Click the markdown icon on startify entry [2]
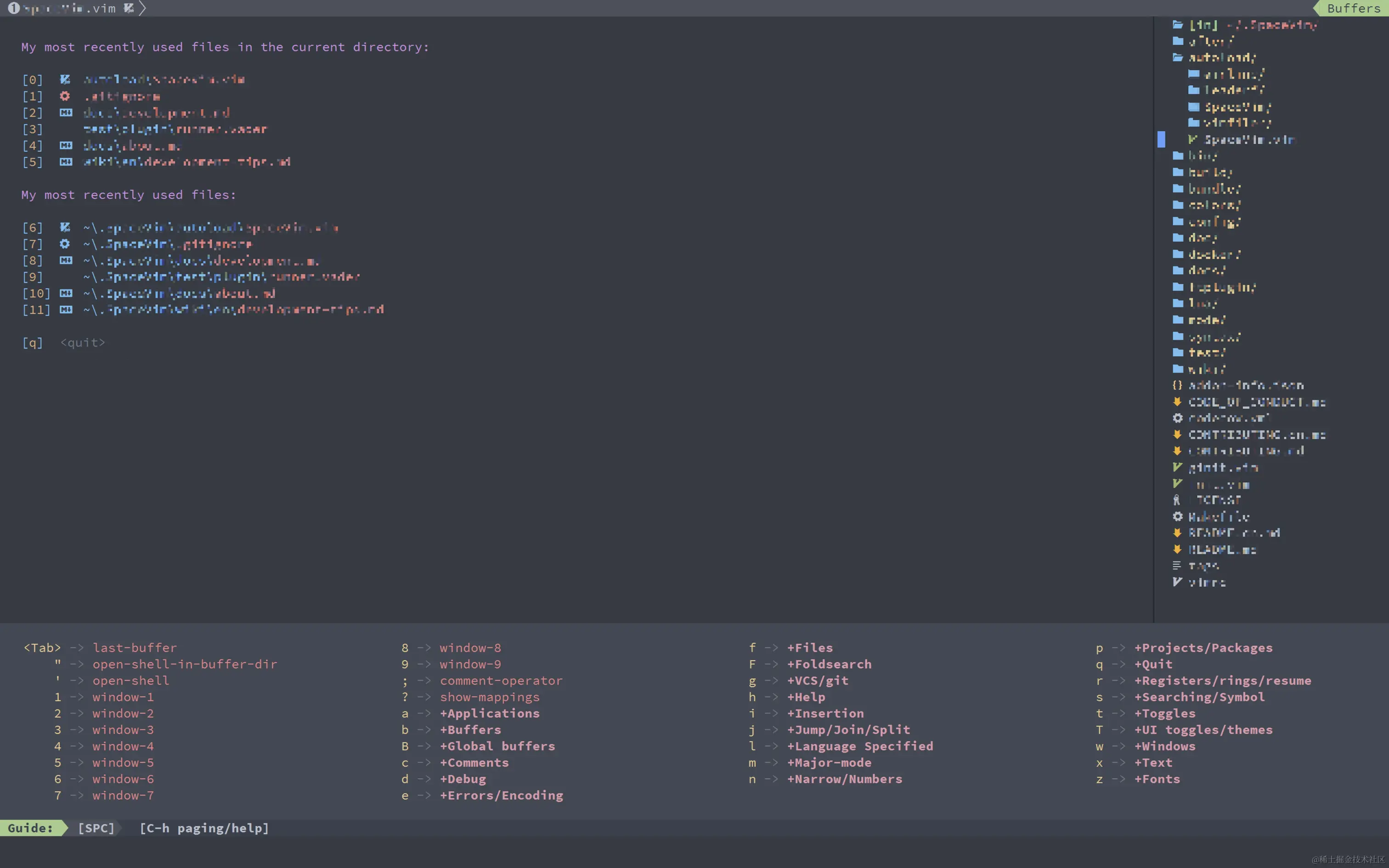This screenshot has width=1389, height=868. tap(66, 113)
